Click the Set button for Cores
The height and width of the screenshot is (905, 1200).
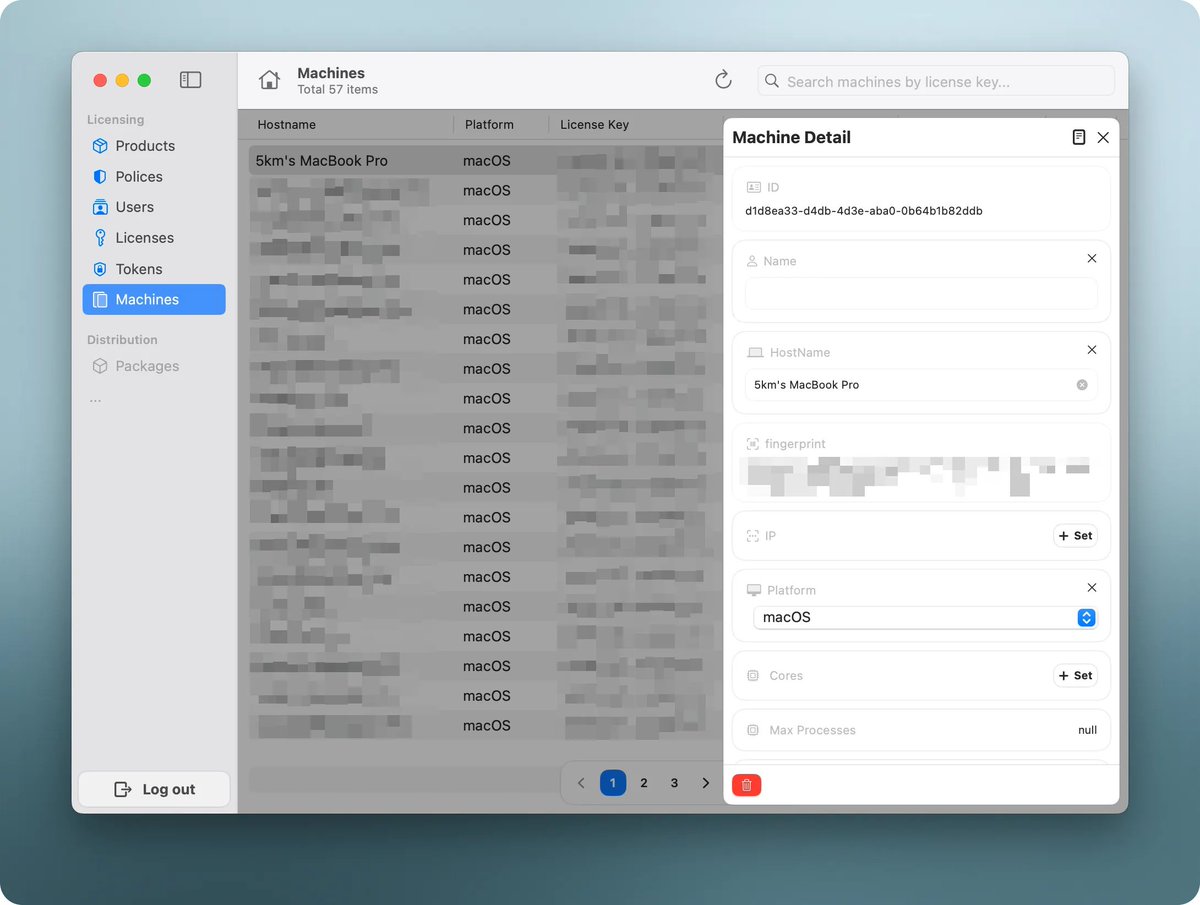(1075, 676)
